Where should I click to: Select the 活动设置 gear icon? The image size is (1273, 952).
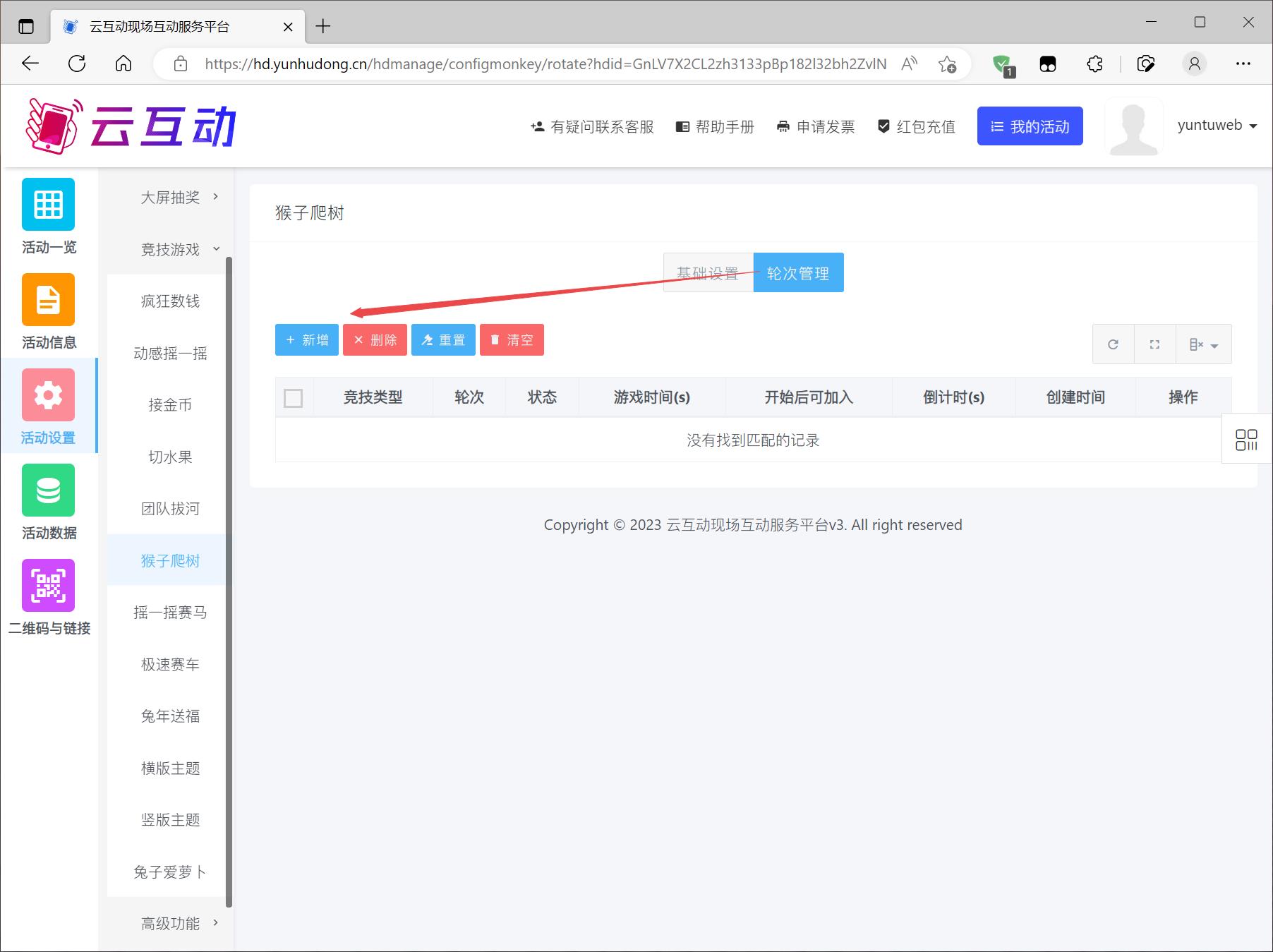48,394
